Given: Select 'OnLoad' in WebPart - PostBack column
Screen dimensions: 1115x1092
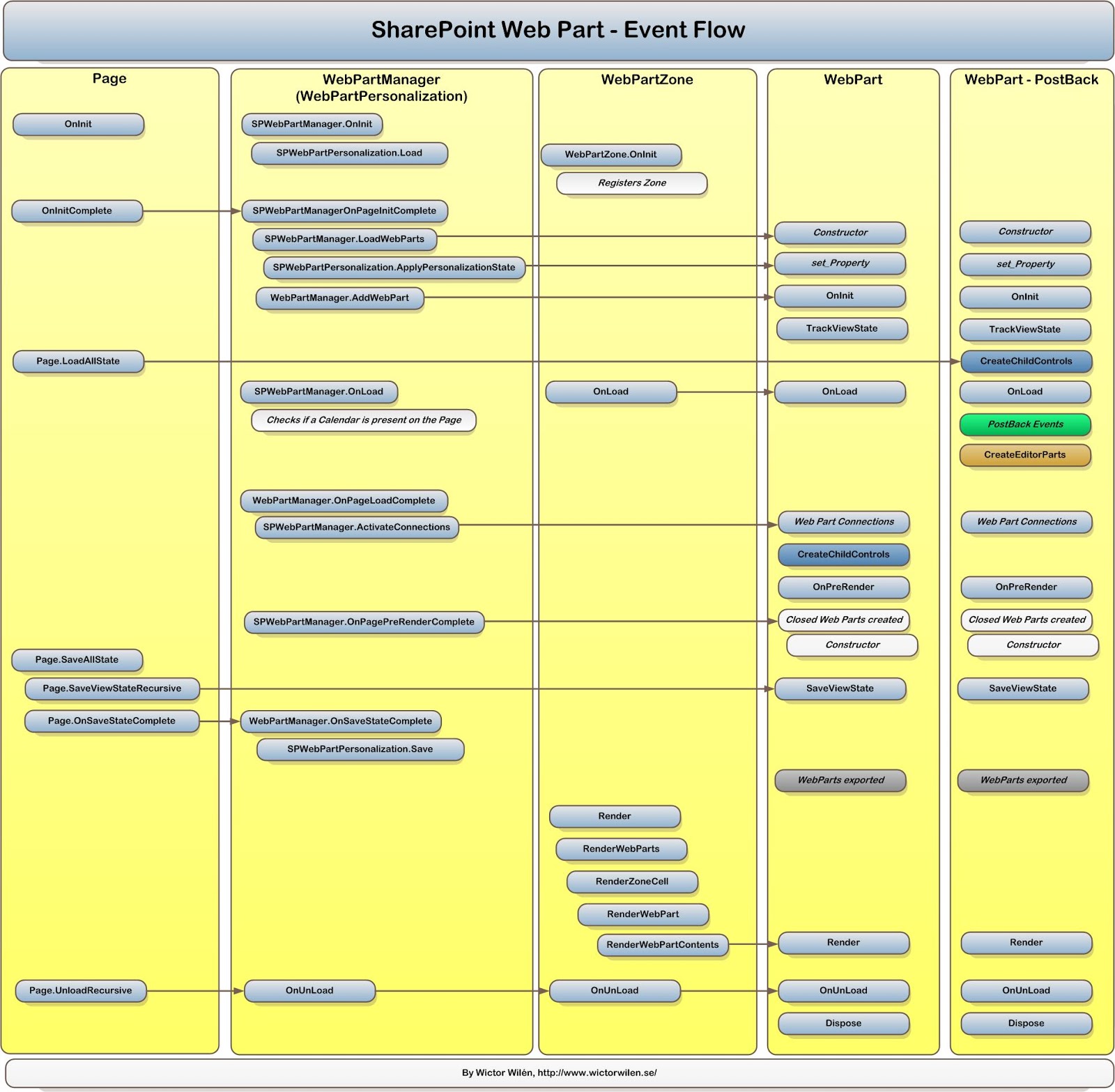Looking at the screenshot, I should point(1026,392).
